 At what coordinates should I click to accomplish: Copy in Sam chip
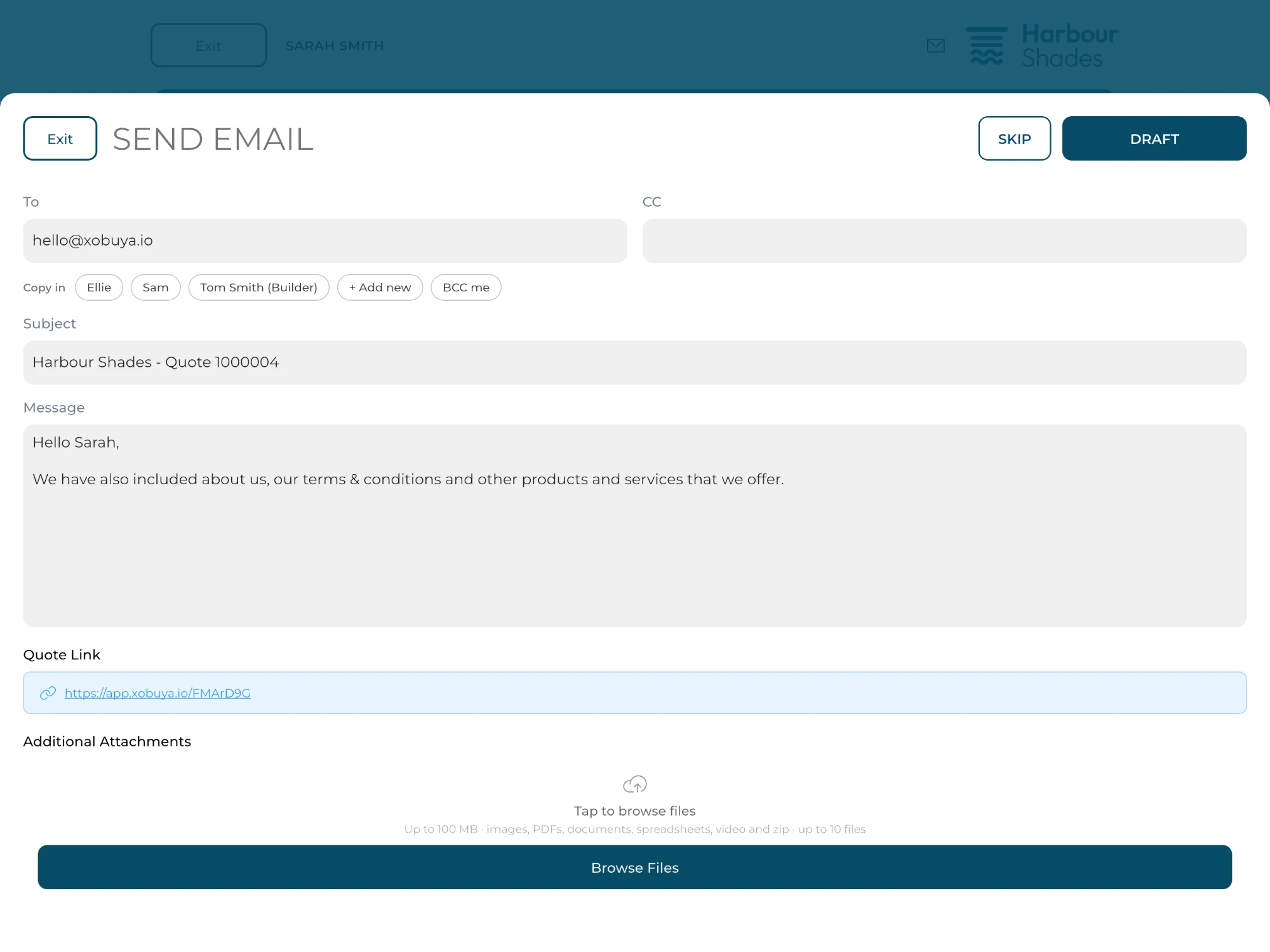point(156,288)
